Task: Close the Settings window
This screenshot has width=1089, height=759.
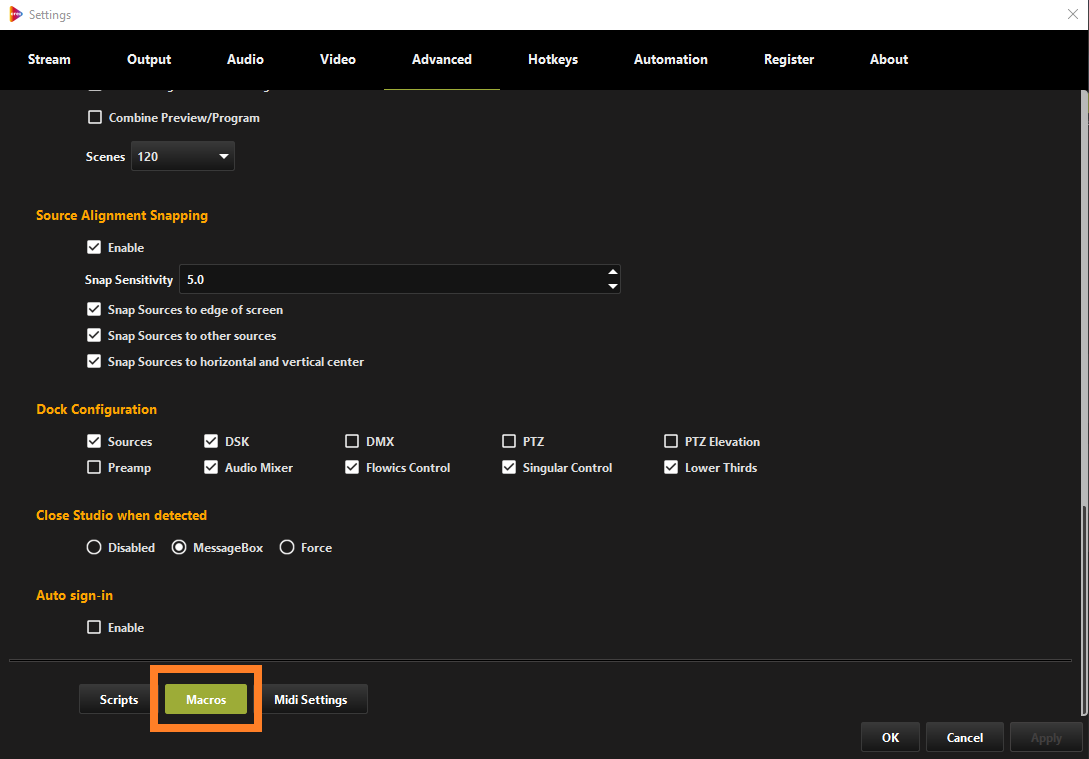Action: point(1072,15)
